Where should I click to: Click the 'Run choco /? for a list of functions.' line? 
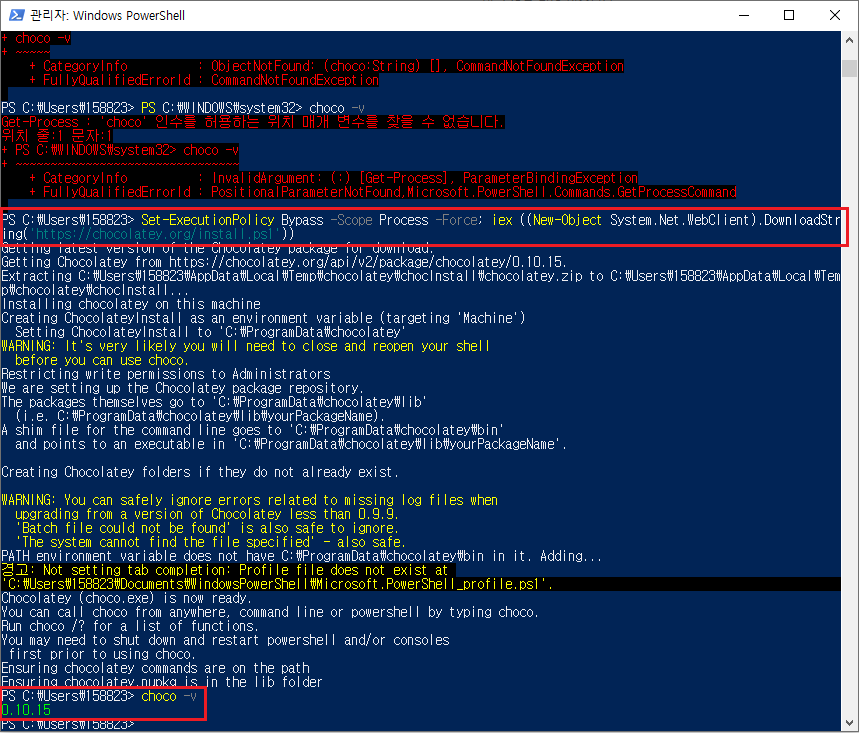[x=130, y=626]
